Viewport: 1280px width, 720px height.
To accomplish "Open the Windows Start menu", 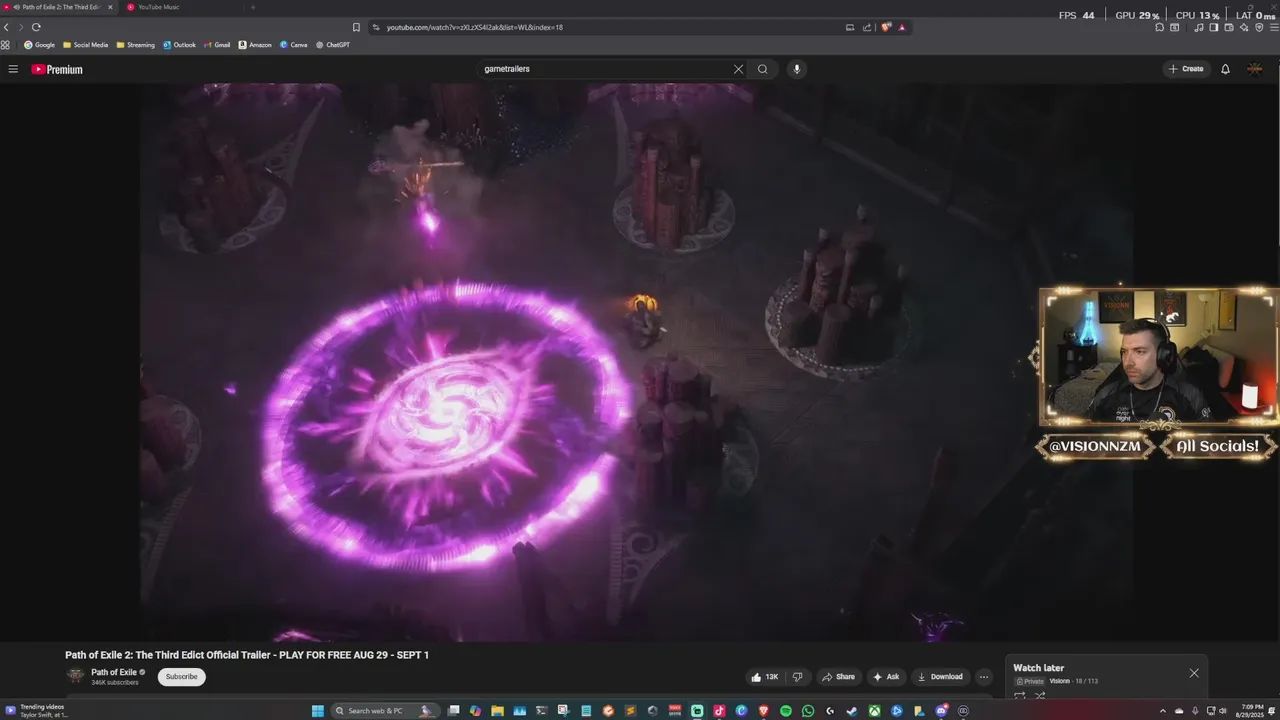I will tap(317, 711).
